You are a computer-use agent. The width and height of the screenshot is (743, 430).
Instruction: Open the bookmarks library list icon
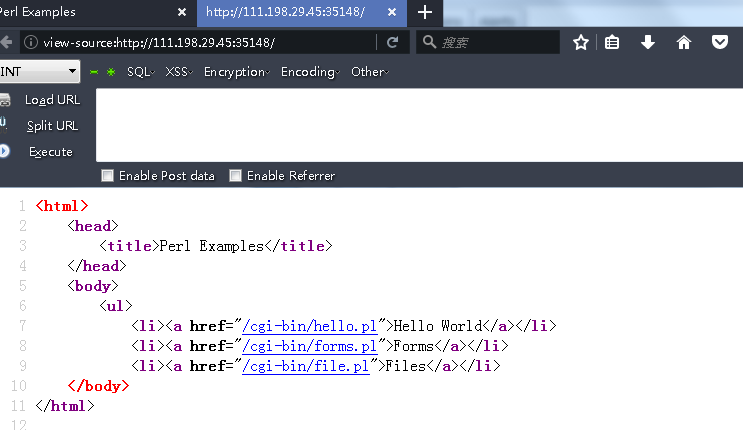click(613, 42)
